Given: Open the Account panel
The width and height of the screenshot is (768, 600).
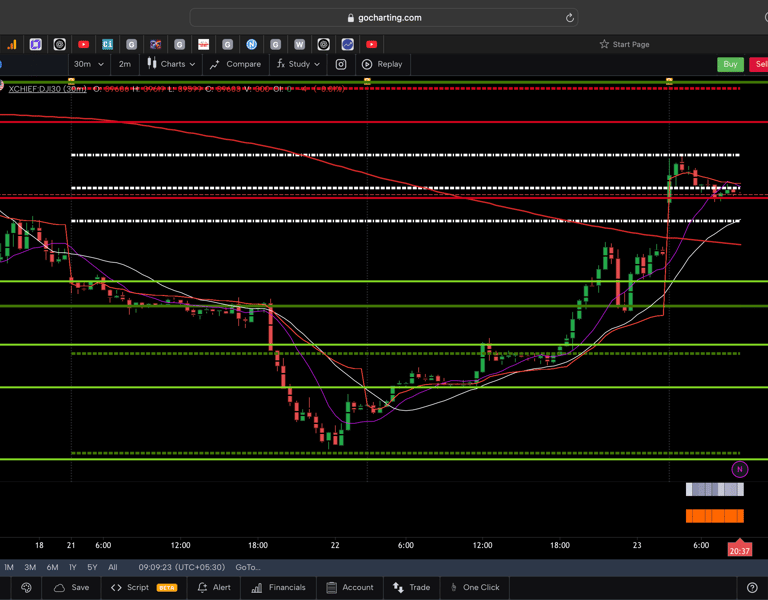Looking at the screenshot, I should click(x=350, y=587).
